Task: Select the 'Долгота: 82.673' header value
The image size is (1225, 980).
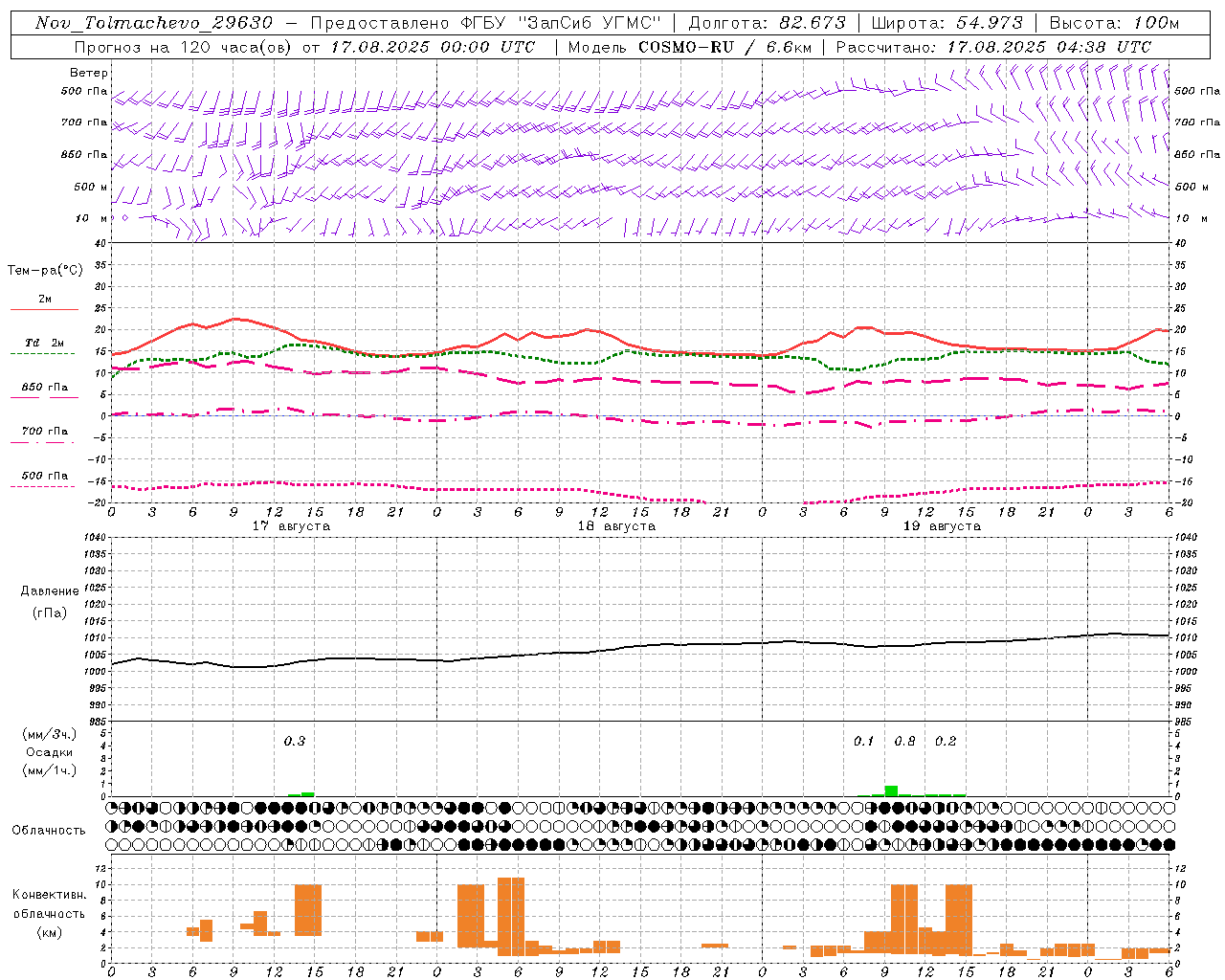Action: pos(768,23)
